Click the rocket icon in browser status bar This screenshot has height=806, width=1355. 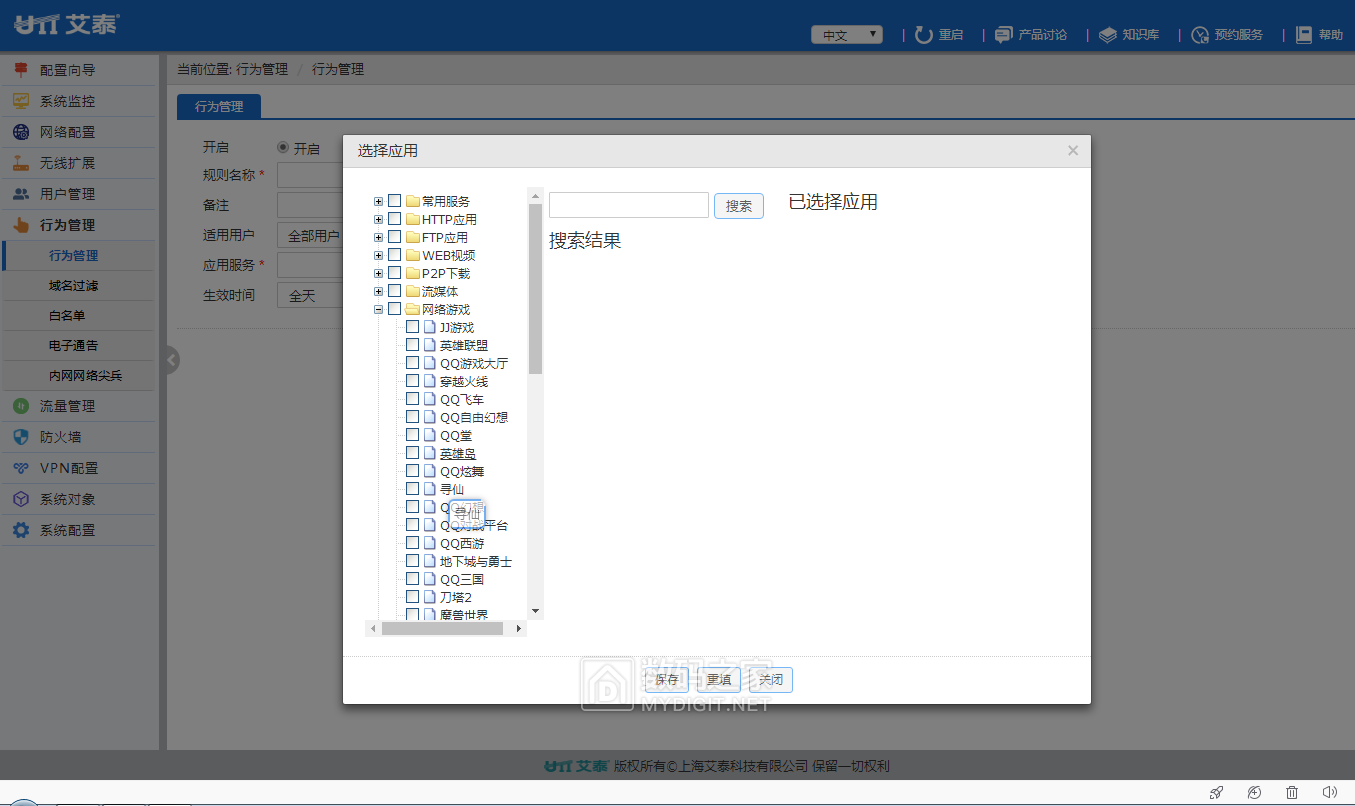tap(1216, 793)
